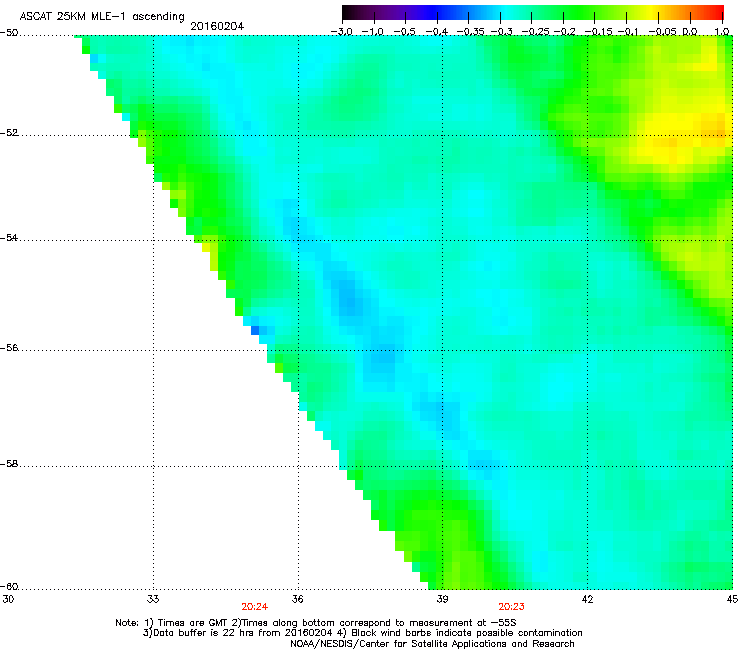740x650 pixels.
Task: Click the longitude label 33
Action: coord(153,599)
